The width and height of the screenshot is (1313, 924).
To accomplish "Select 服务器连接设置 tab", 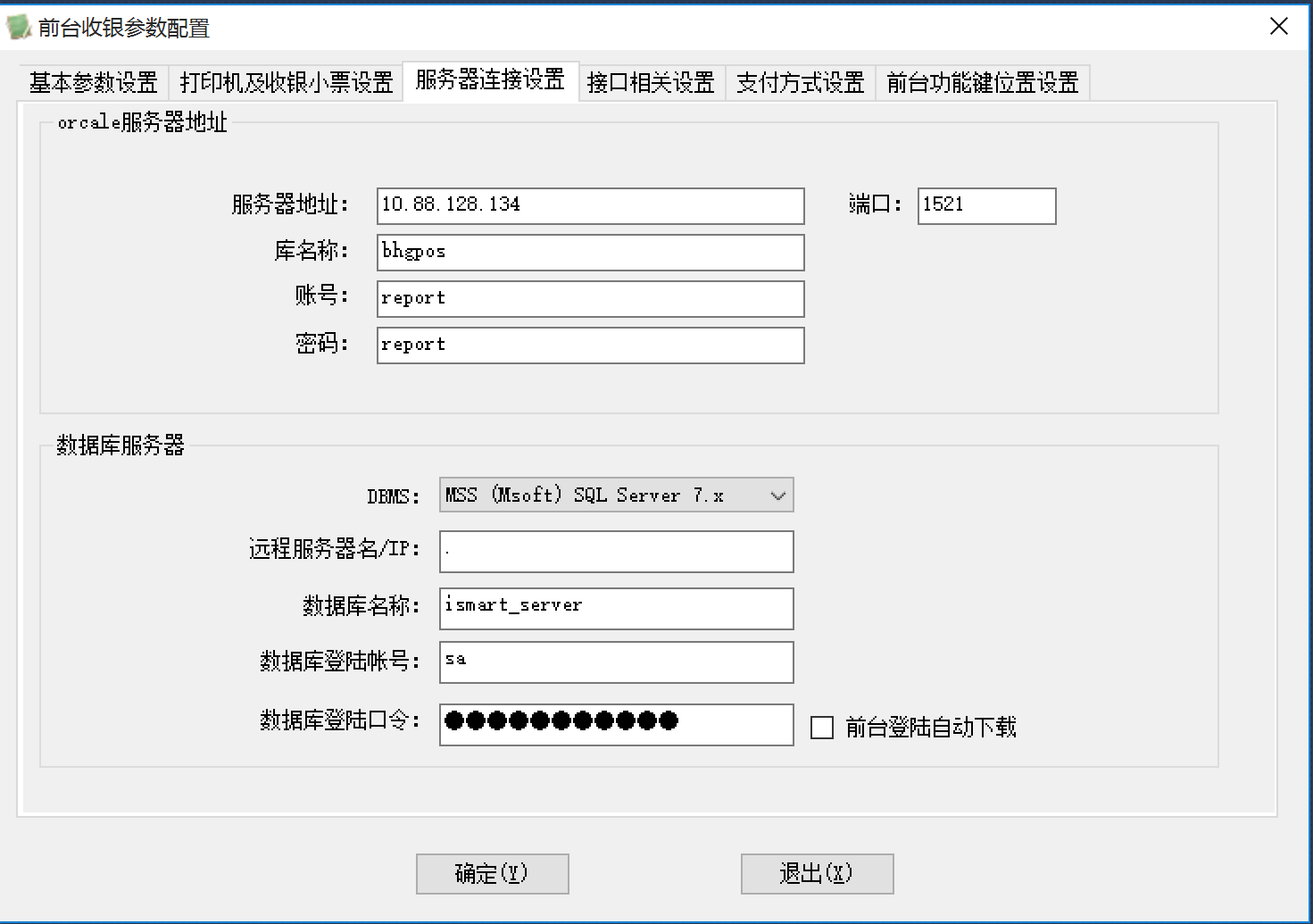I will coord(491,80).
